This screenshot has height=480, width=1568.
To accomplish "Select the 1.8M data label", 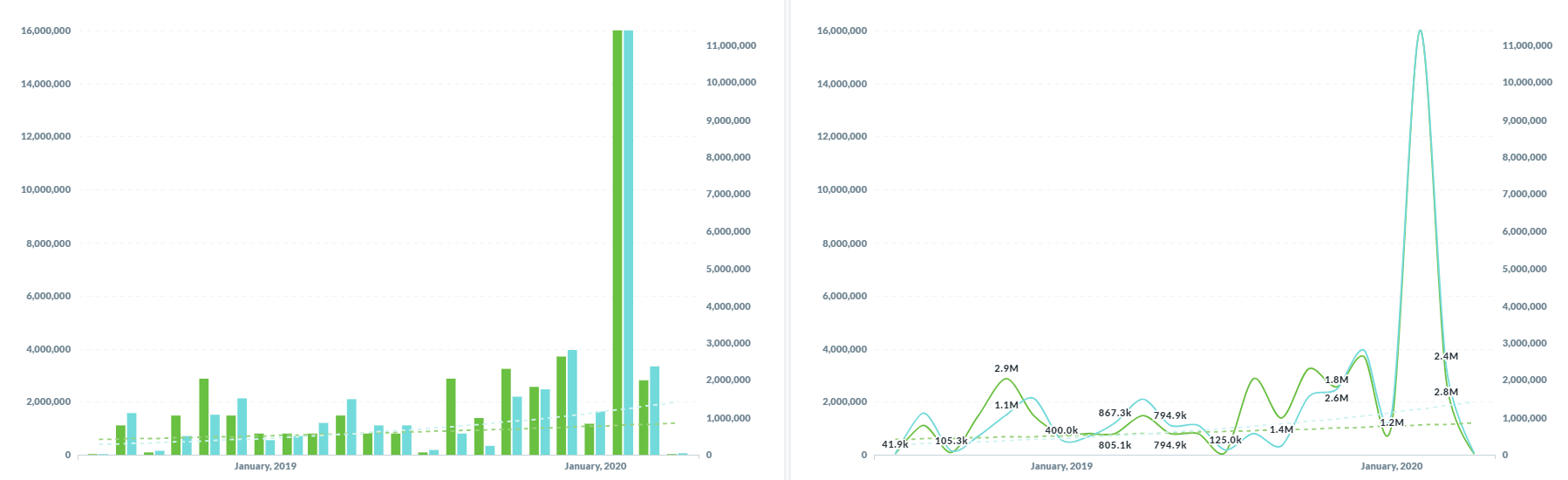I will pyautogui.click(x=1336, y=380).
